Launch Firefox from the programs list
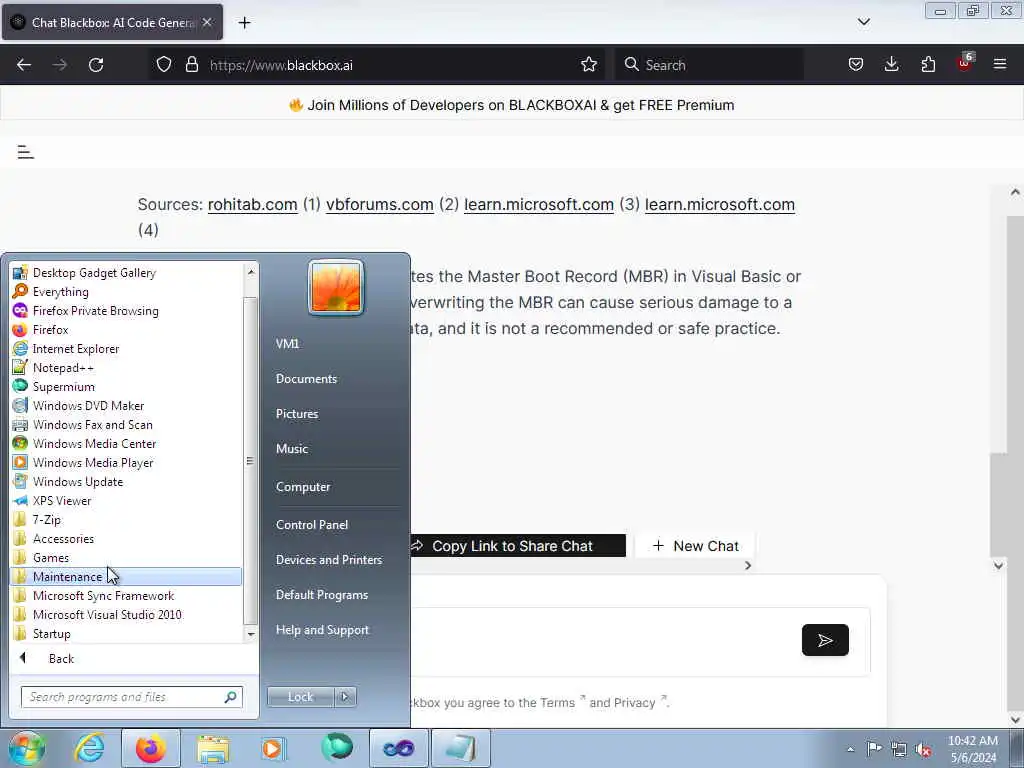This screenshot has width=1024, height=768. pos(50,329)
